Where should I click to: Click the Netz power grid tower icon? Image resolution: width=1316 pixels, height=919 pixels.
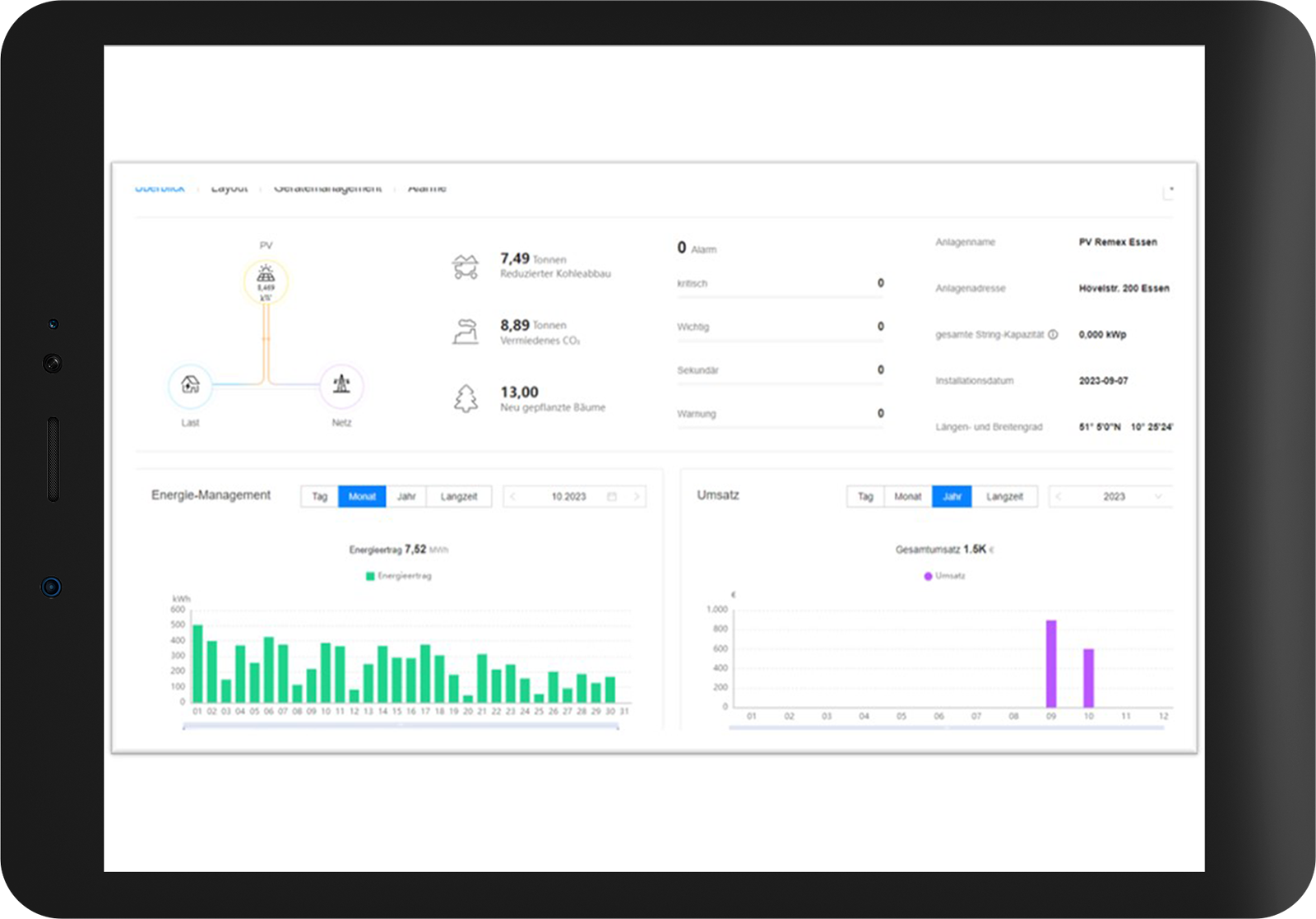(341, 385)
